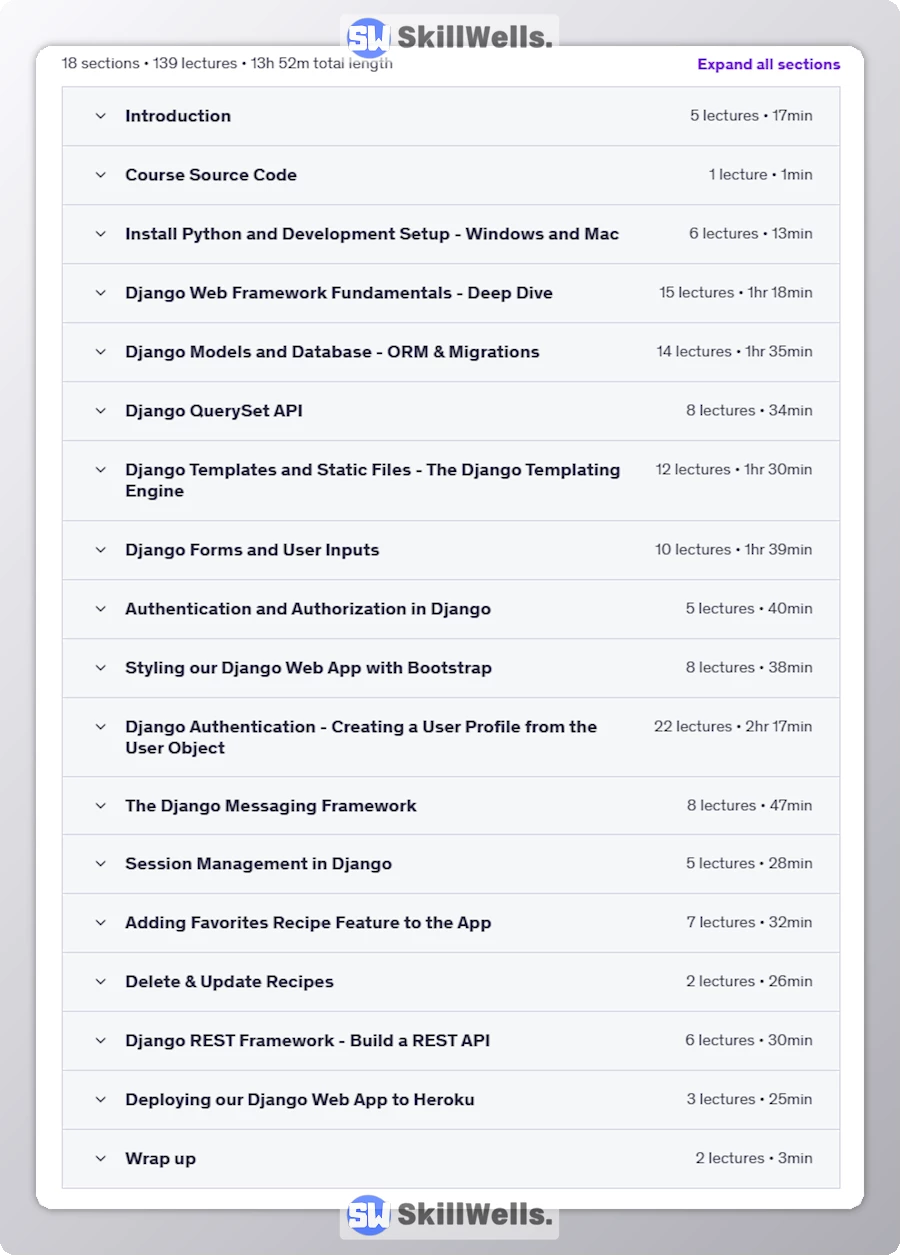The height and width of the screenshot is (1255, 900).
Task: Click the 5 lectures • 28min label
Action: (x=749, y=864)
